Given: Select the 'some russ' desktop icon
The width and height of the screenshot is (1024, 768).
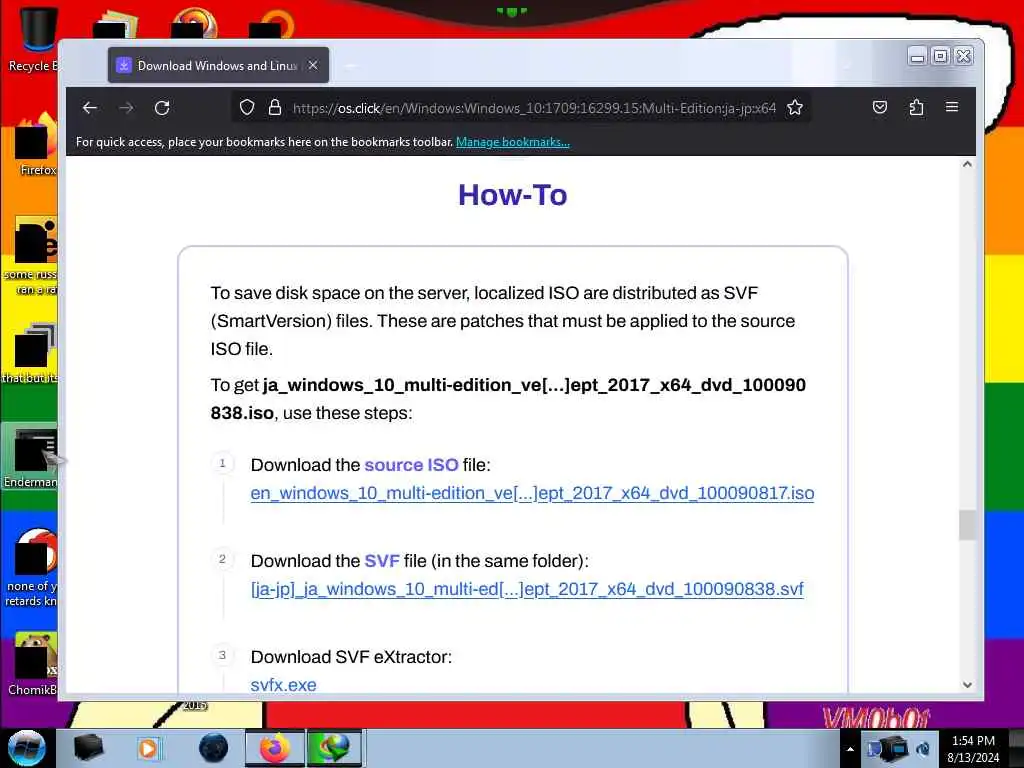Looking at the screenshot, I should [30, 256].
